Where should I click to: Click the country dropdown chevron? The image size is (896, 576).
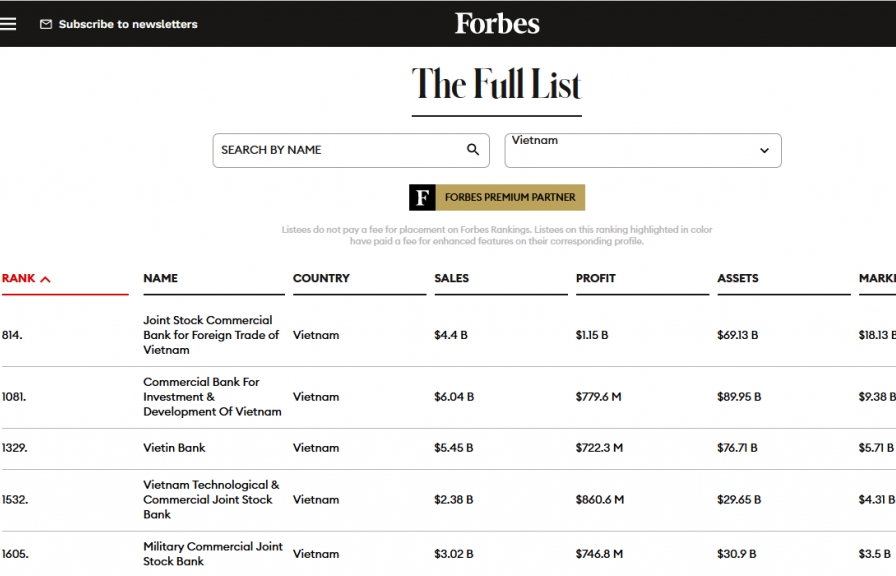[x=764, y=151]
